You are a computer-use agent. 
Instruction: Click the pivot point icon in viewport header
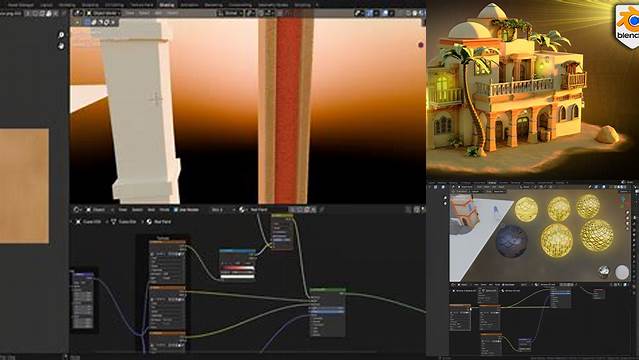point(250,13)
